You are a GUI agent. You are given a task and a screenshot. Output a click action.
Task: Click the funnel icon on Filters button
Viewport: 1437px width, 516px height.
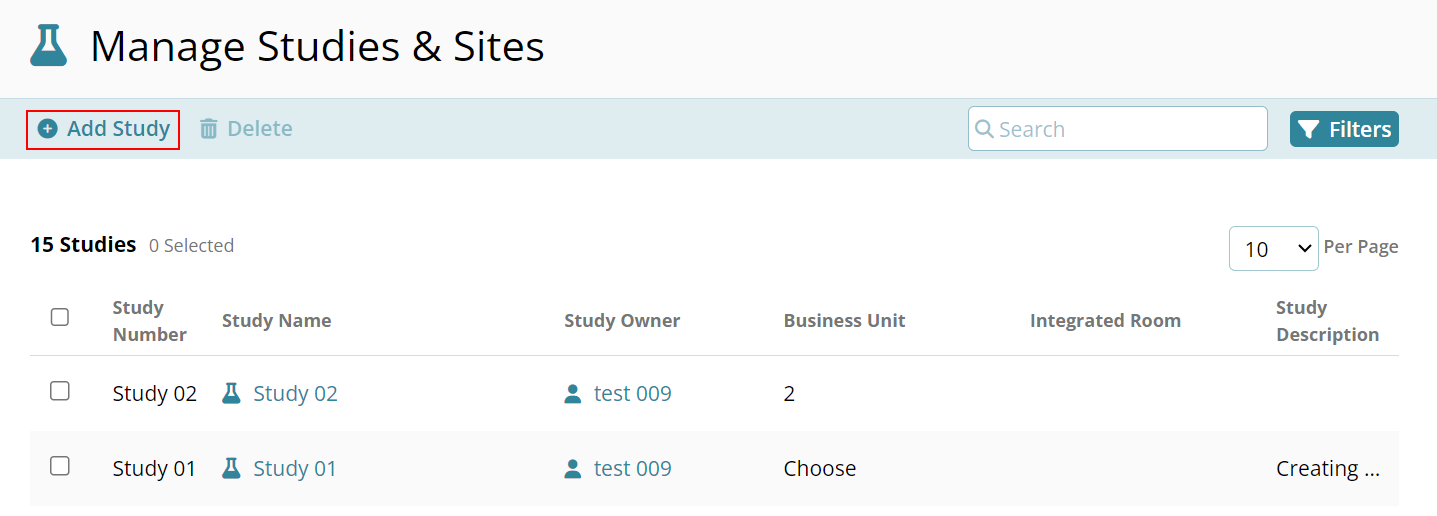pos(1308,129)
